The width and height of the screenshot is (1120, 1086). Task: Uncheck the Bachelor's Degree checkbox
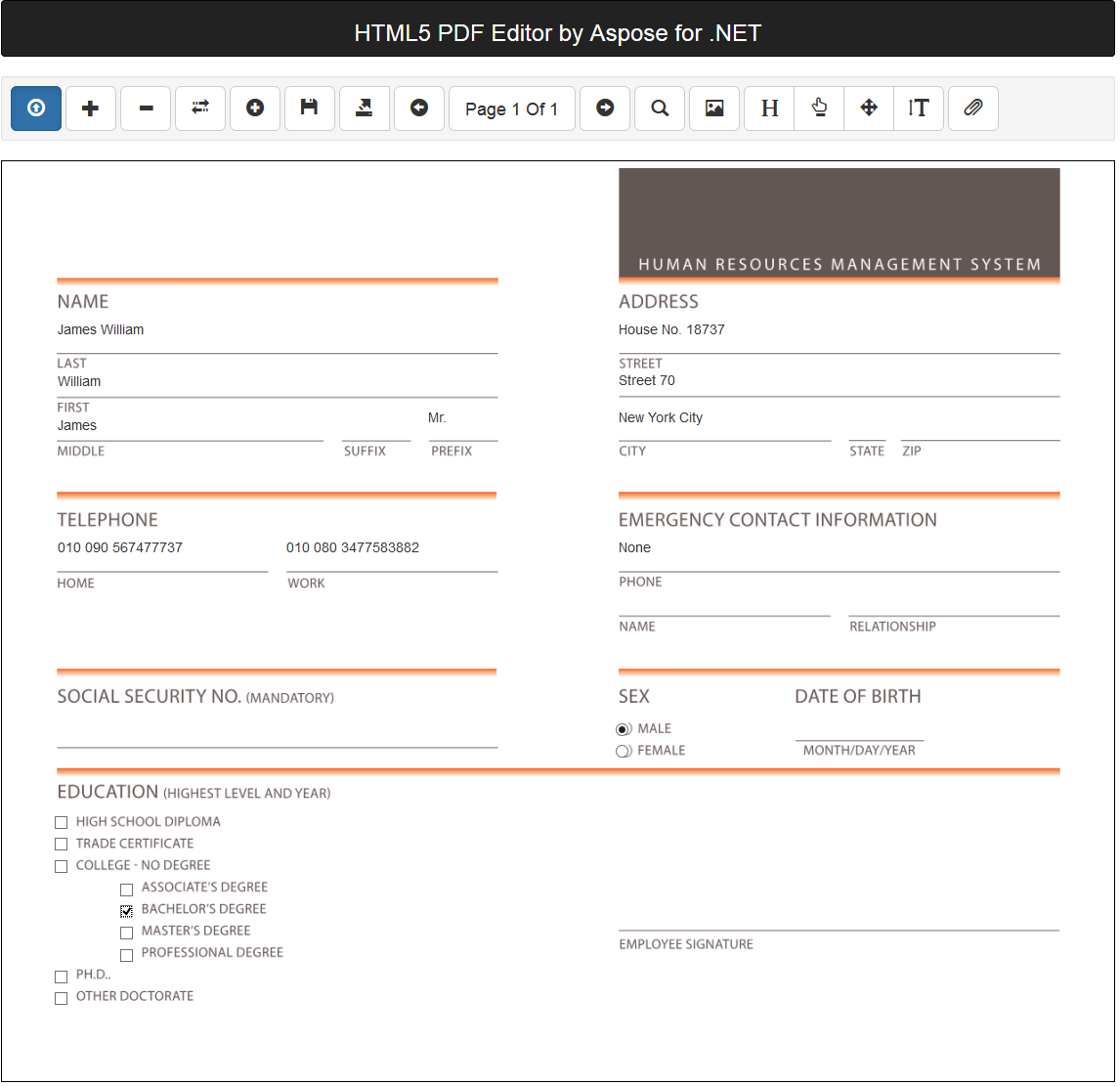126,911
